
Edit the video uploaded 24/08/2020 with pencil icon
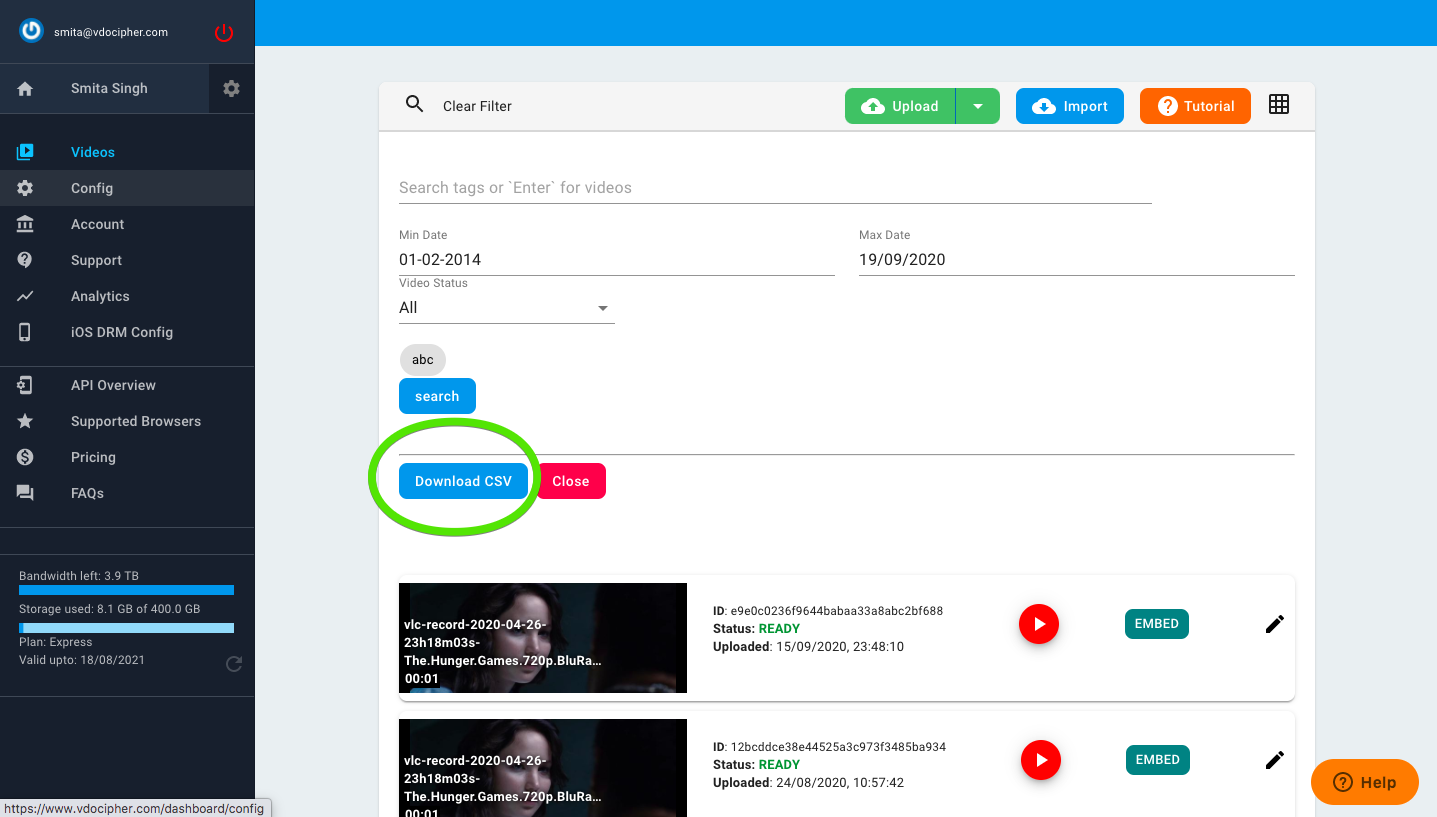tap(1275, 760)
